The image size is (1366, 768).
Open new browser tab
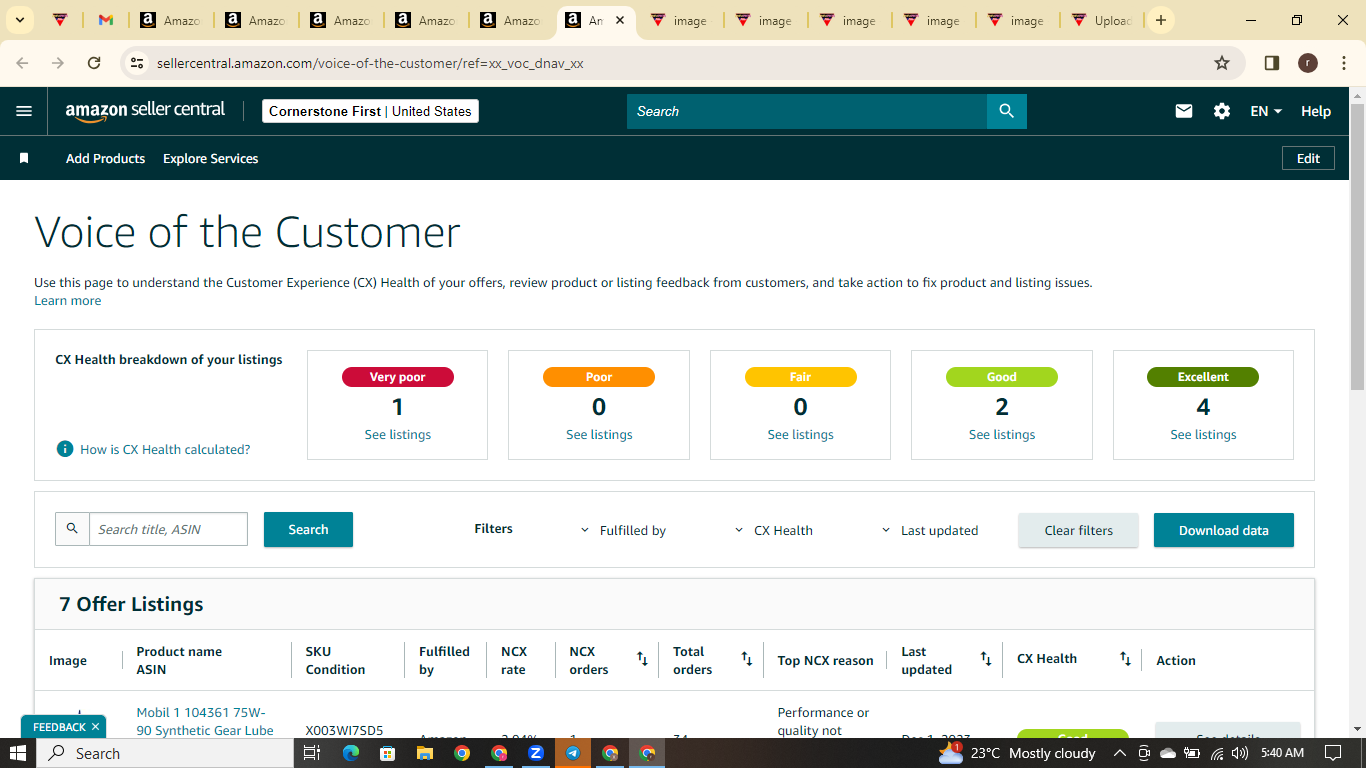coord(1160,20)
